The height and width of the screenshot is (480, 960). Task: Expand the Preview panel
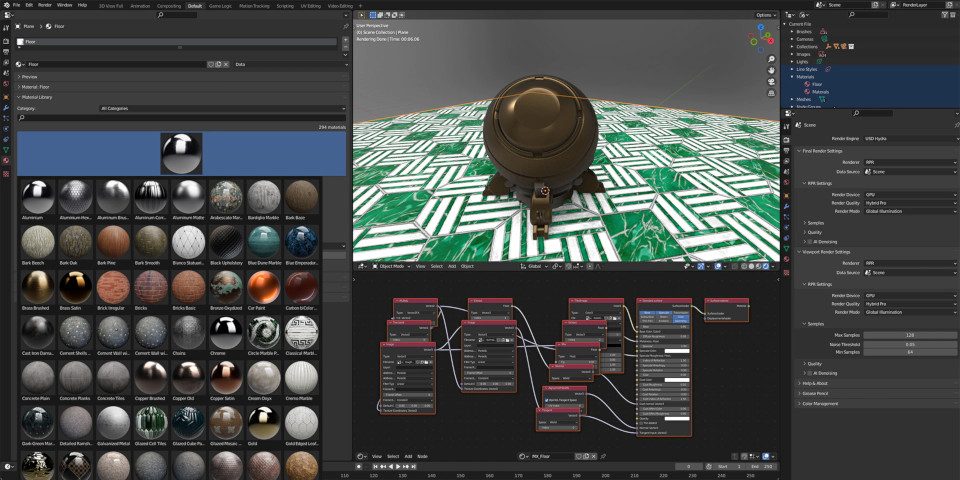[x=30, y=76]
